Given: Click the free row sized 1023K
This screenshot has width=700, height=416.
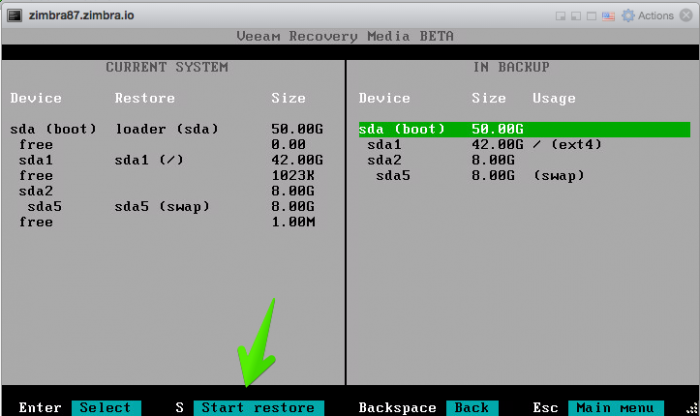Looking at the screenshot, I should [167, 175].
